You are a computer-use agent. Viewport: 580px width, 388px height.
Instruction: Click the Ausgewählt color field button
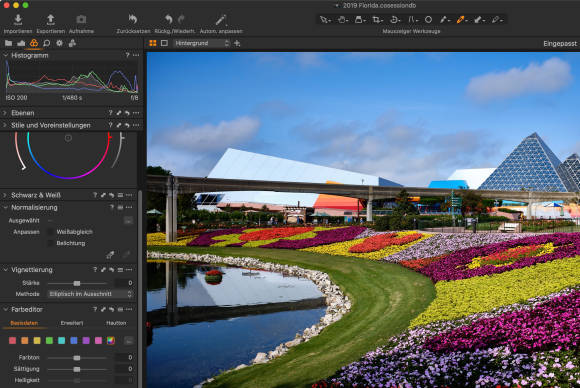pyautogui.click(x=128, y=220)
